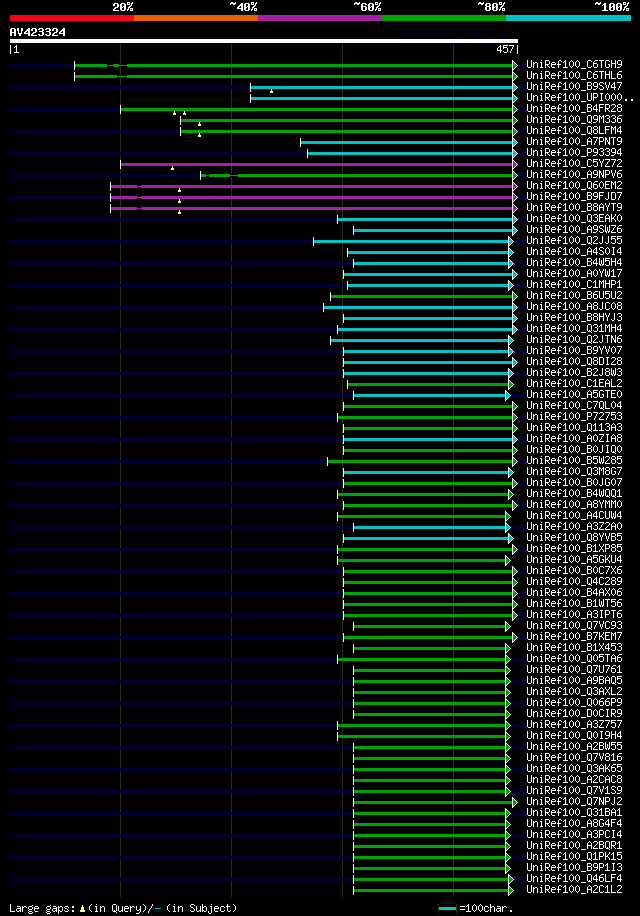Select the UniRef100_C1MHP1 label
Image resolution: width=640 pixels, height=916 pixels.
(x=574, y=284)
